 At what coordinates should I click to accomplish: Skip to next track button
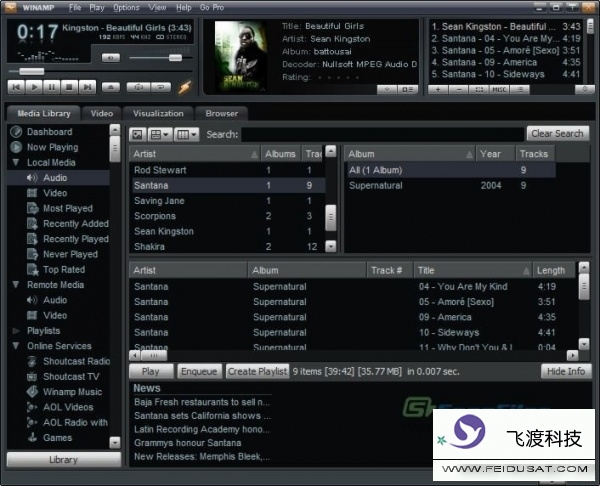point(87,87)
